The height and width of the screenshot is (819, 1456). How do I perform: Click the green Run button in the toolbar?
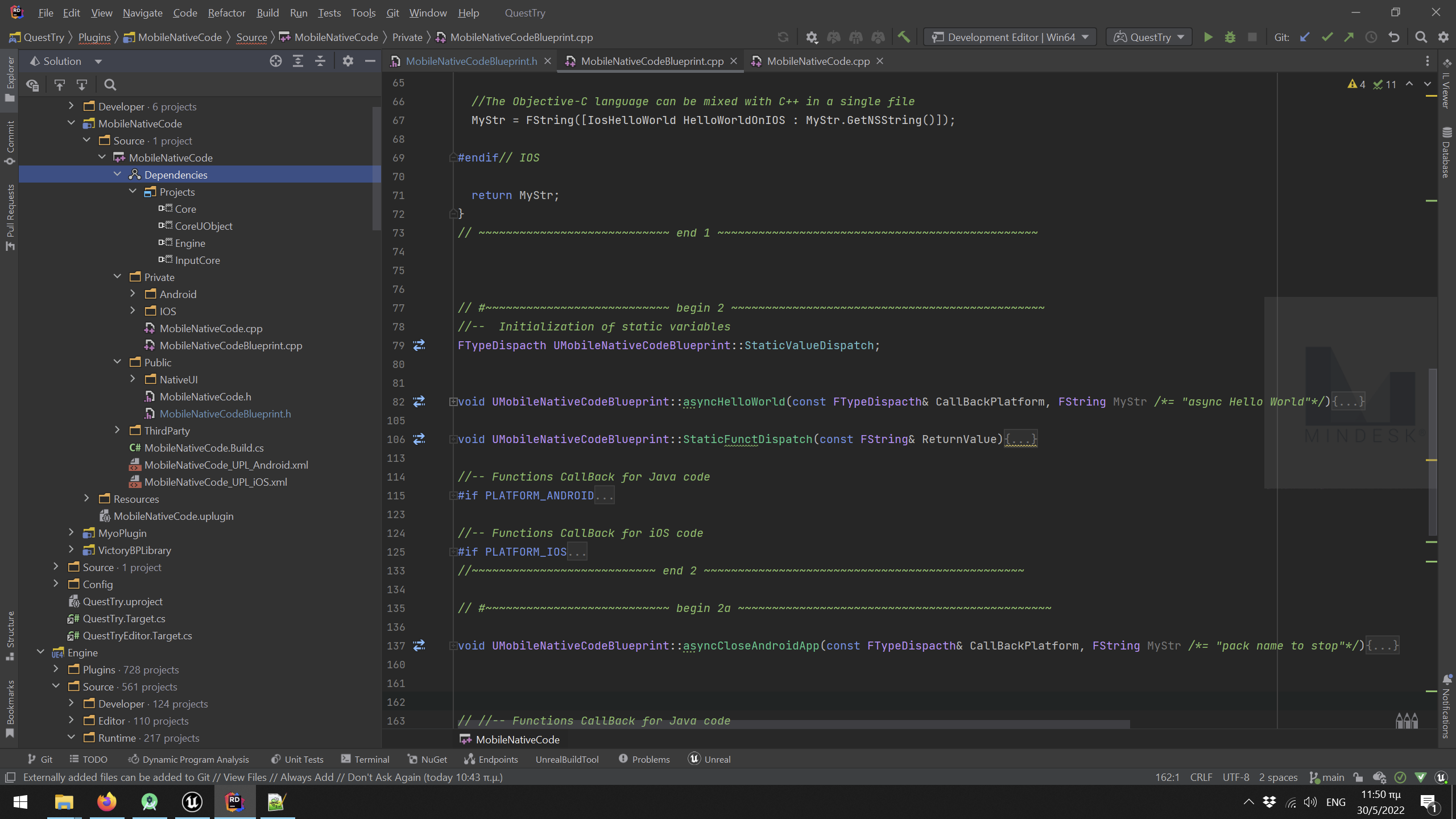1208,38
